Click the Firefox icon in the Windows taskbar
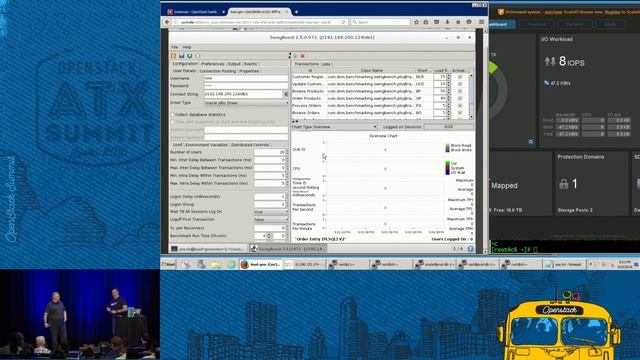The image size is (640, 360). [x=244, y=264]
